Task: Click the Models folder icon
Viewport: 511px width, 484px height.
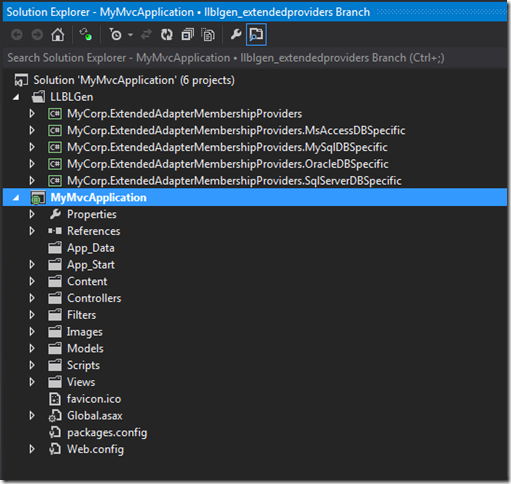Action: pyautogui.click(x=55, y=349)
